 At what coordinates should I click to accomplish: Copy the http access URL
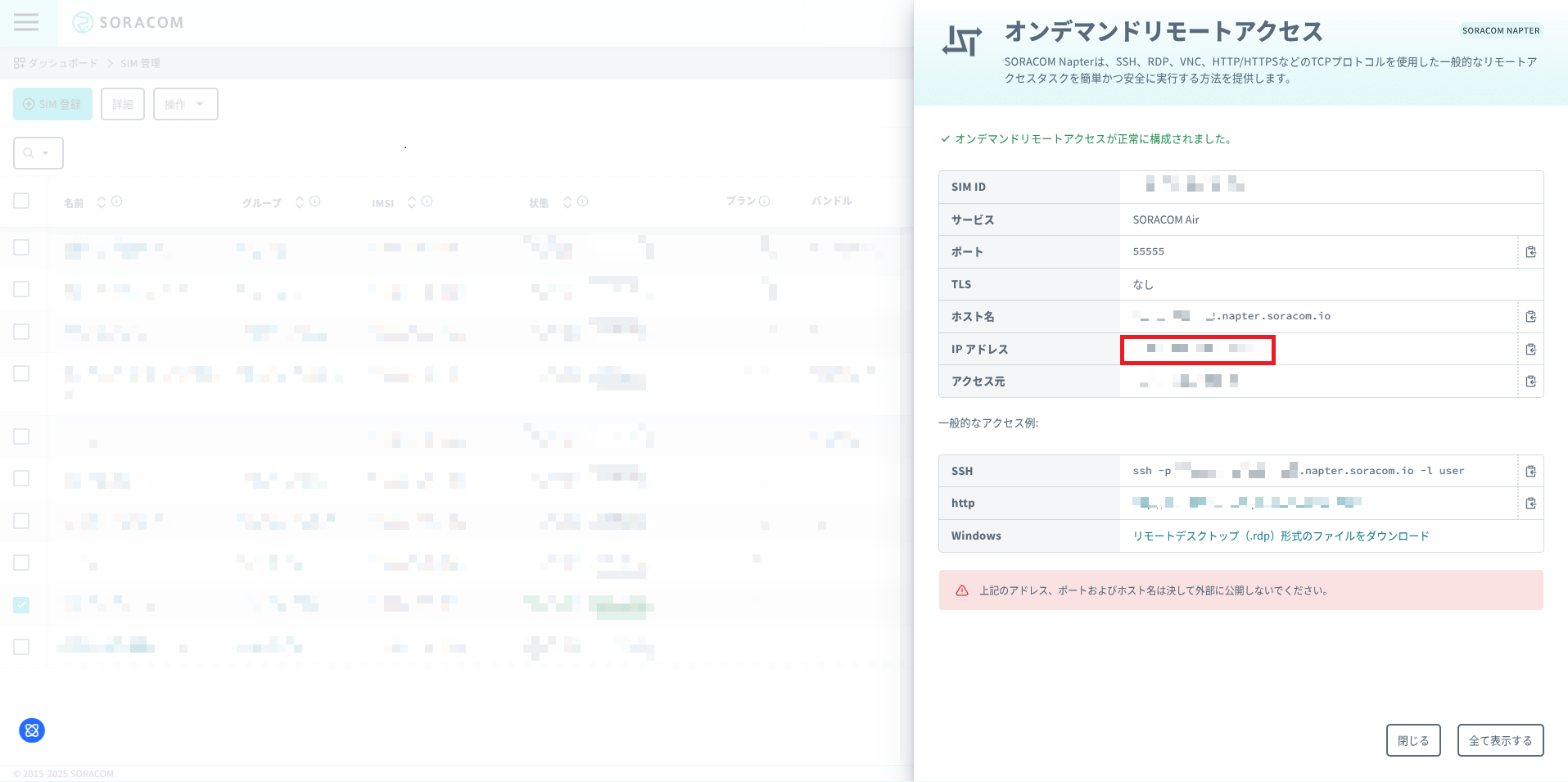[1530, 503]
